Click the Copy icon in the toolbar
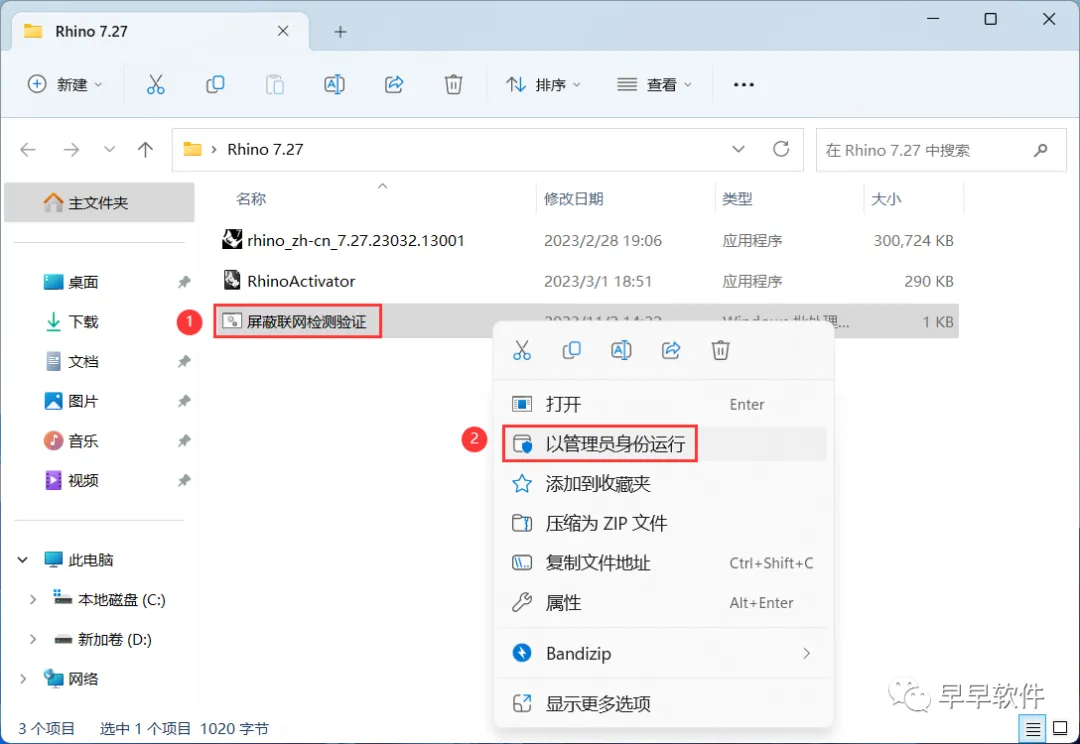 tap(215, 85)
